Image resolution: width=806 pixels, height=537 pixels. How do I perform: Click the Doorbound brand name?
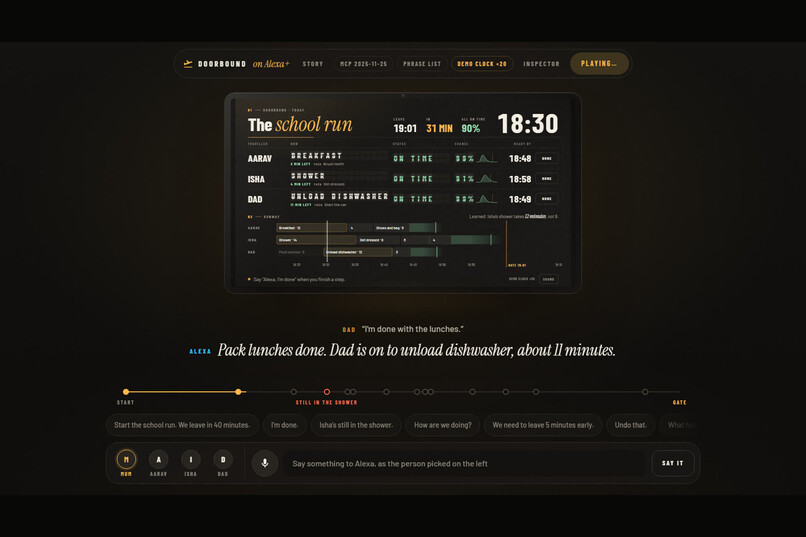point(222,64)
